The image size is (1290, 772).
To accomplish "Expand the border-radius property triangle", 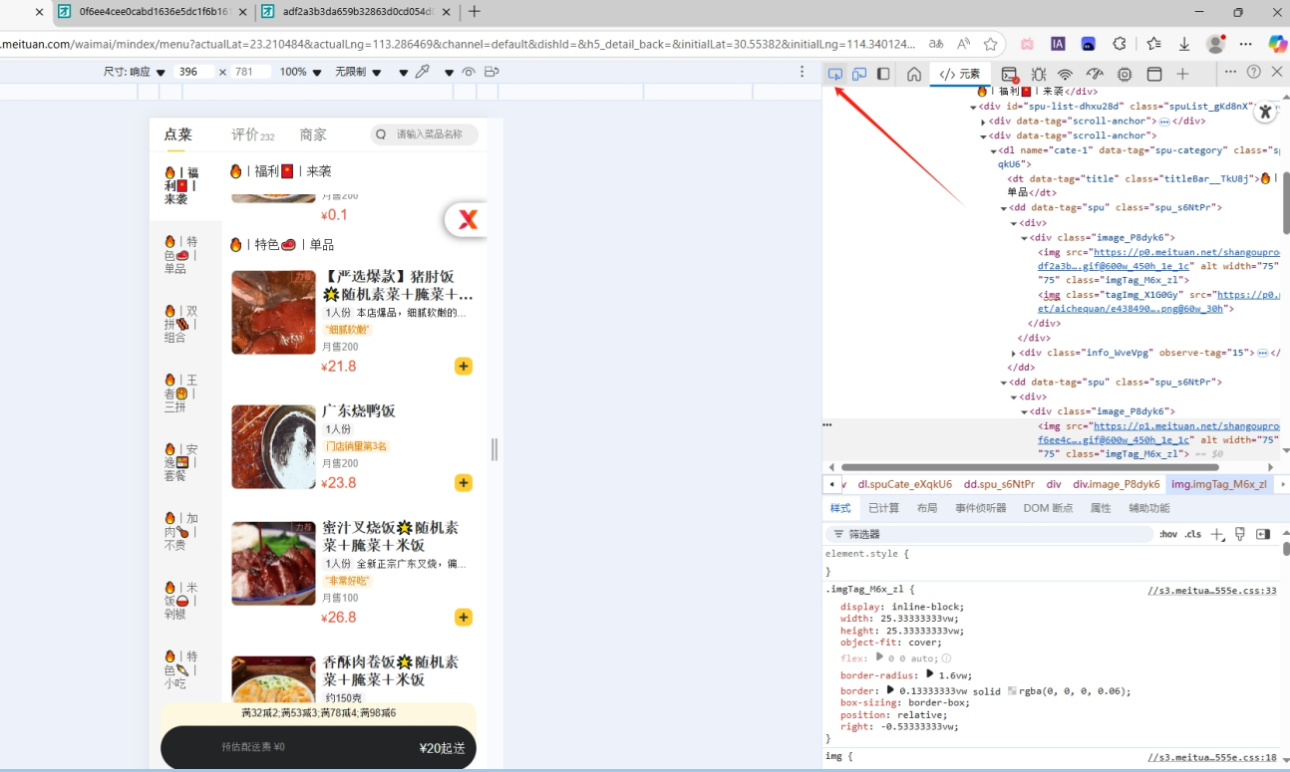I will [x=929, y=675].
